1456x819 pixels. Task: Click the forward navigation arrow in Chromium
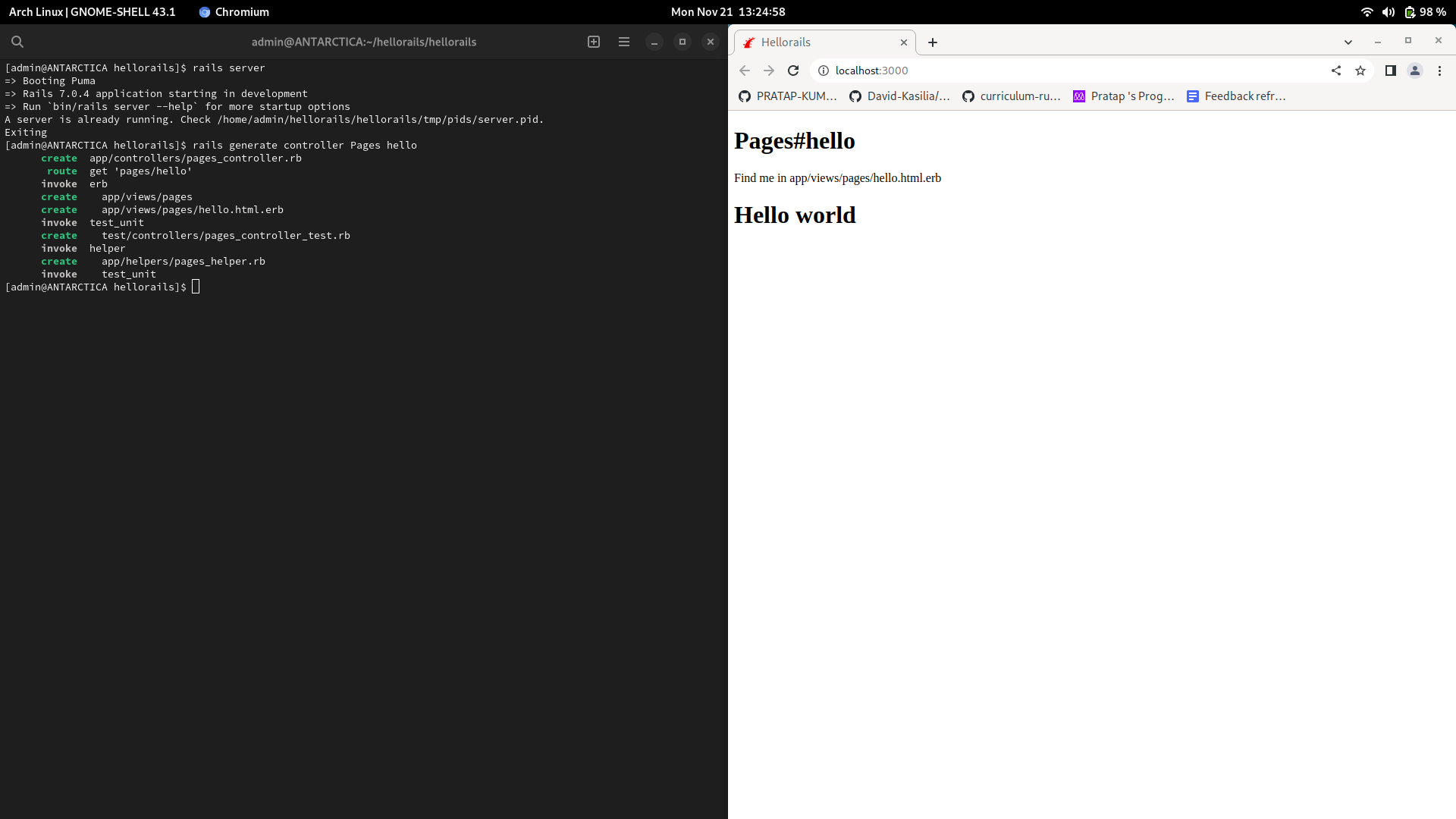pos(768,71)
